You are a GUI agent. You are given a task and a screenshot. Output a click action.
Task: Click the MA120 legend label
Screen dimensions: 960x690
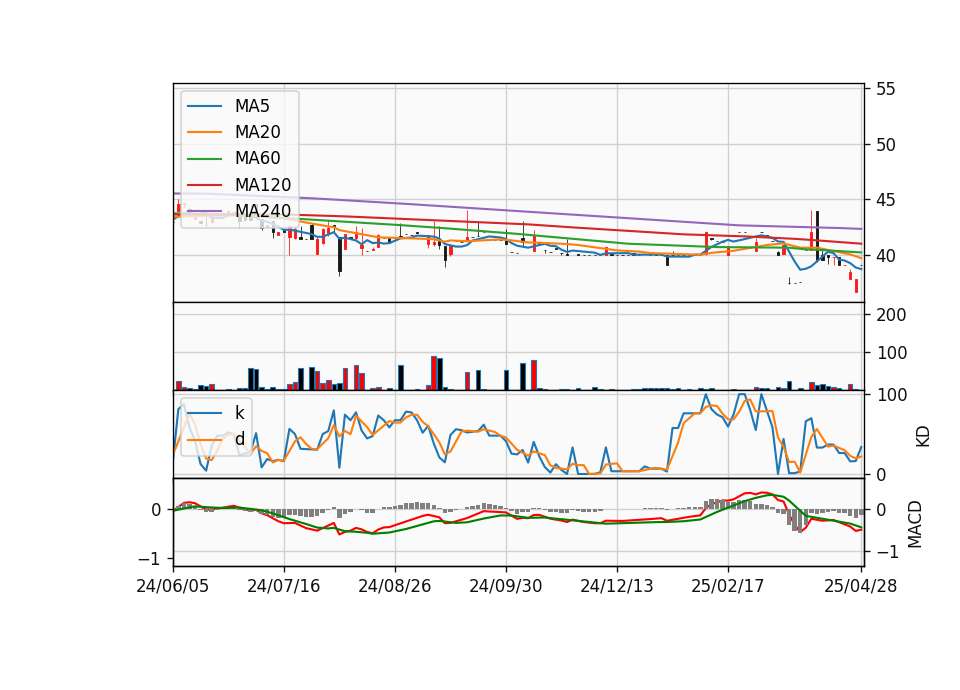[x=263, y=185]
